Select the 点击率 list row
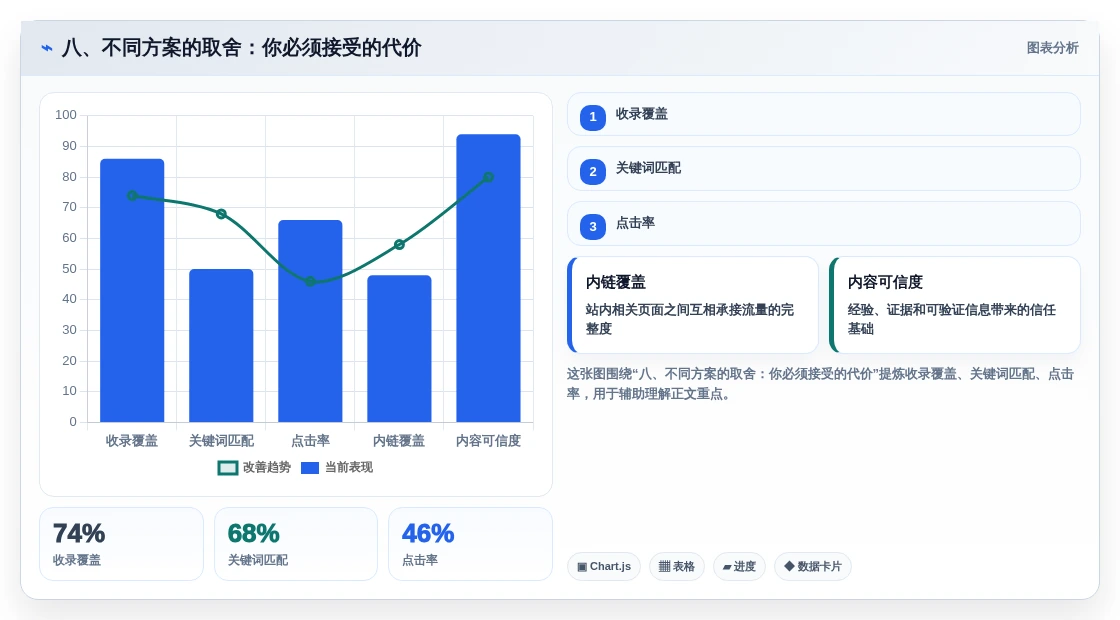The height and width of the screenshot is (620, 1120). 824,224
